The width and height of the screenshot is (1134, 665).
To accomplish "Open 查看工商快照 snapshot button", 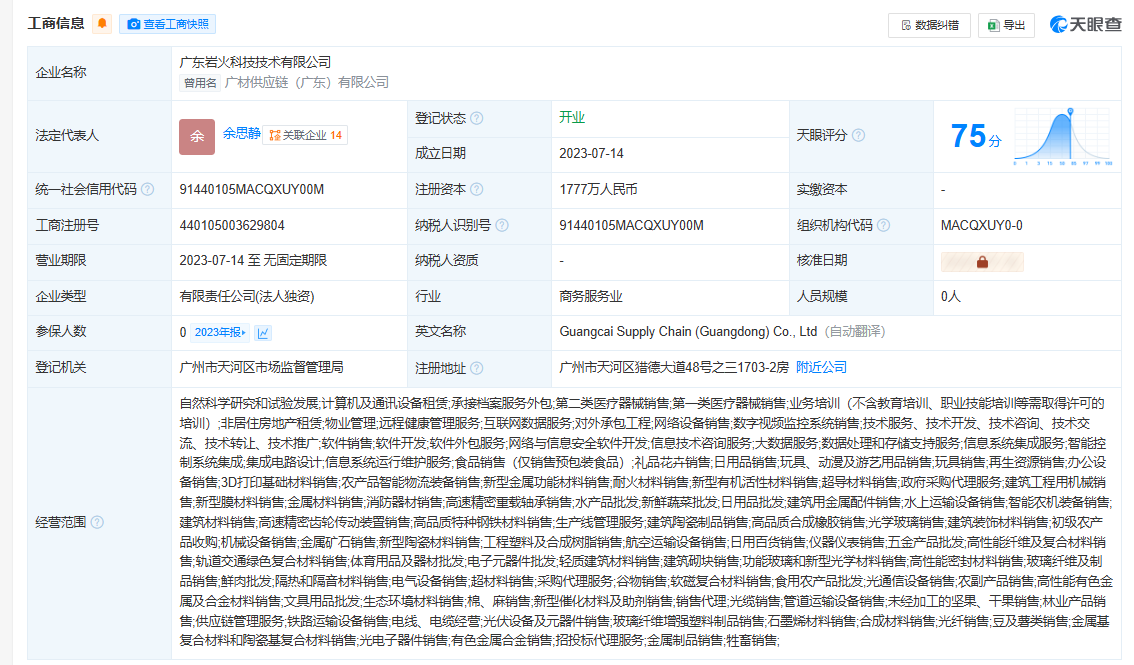I will tap(168, 24).
